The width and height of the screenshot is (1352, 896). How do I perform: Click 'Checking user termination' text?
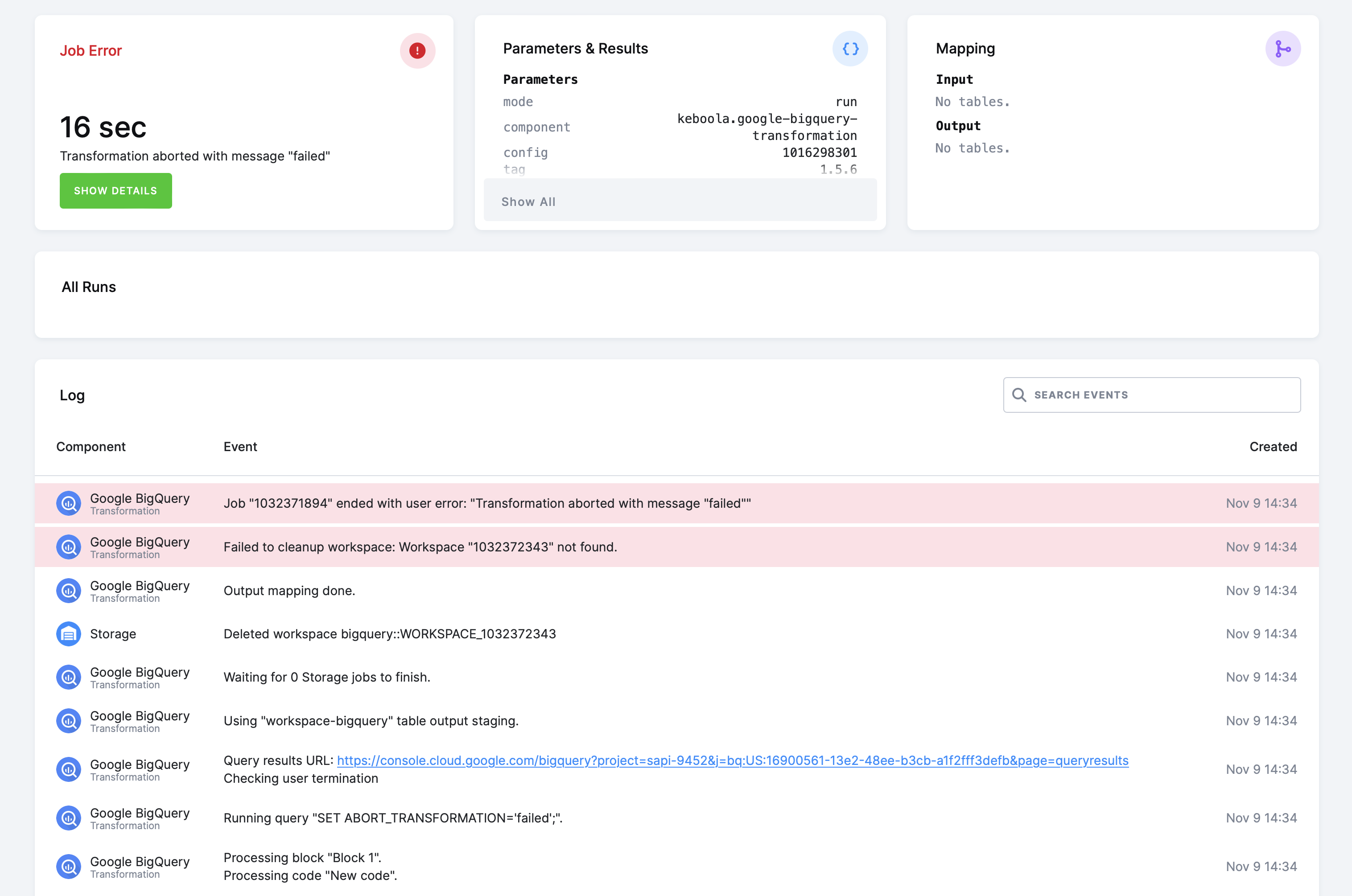301,778
